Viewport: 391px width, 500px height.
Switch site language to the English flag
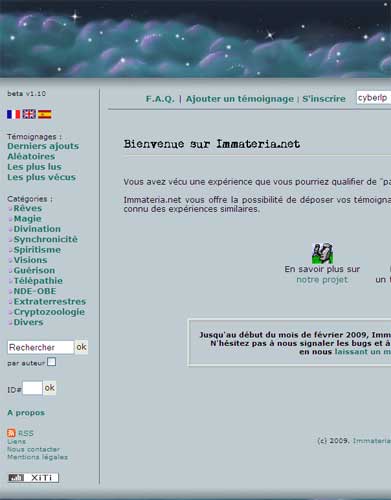tap(29, 114)
